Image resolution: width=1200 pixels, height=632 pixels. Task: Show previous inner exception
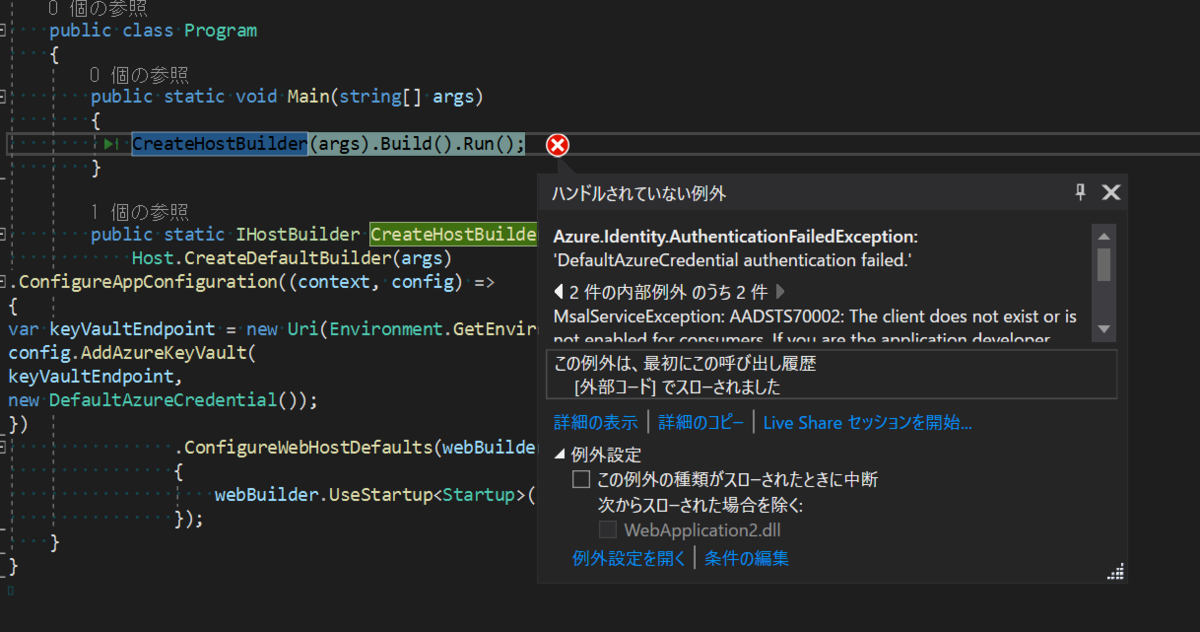[559, 292]
